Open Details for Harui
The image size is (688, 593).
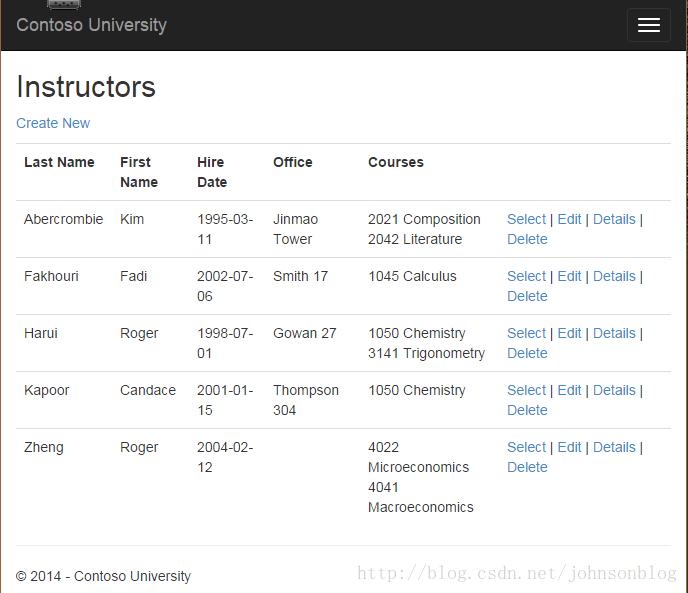point(614,333)
